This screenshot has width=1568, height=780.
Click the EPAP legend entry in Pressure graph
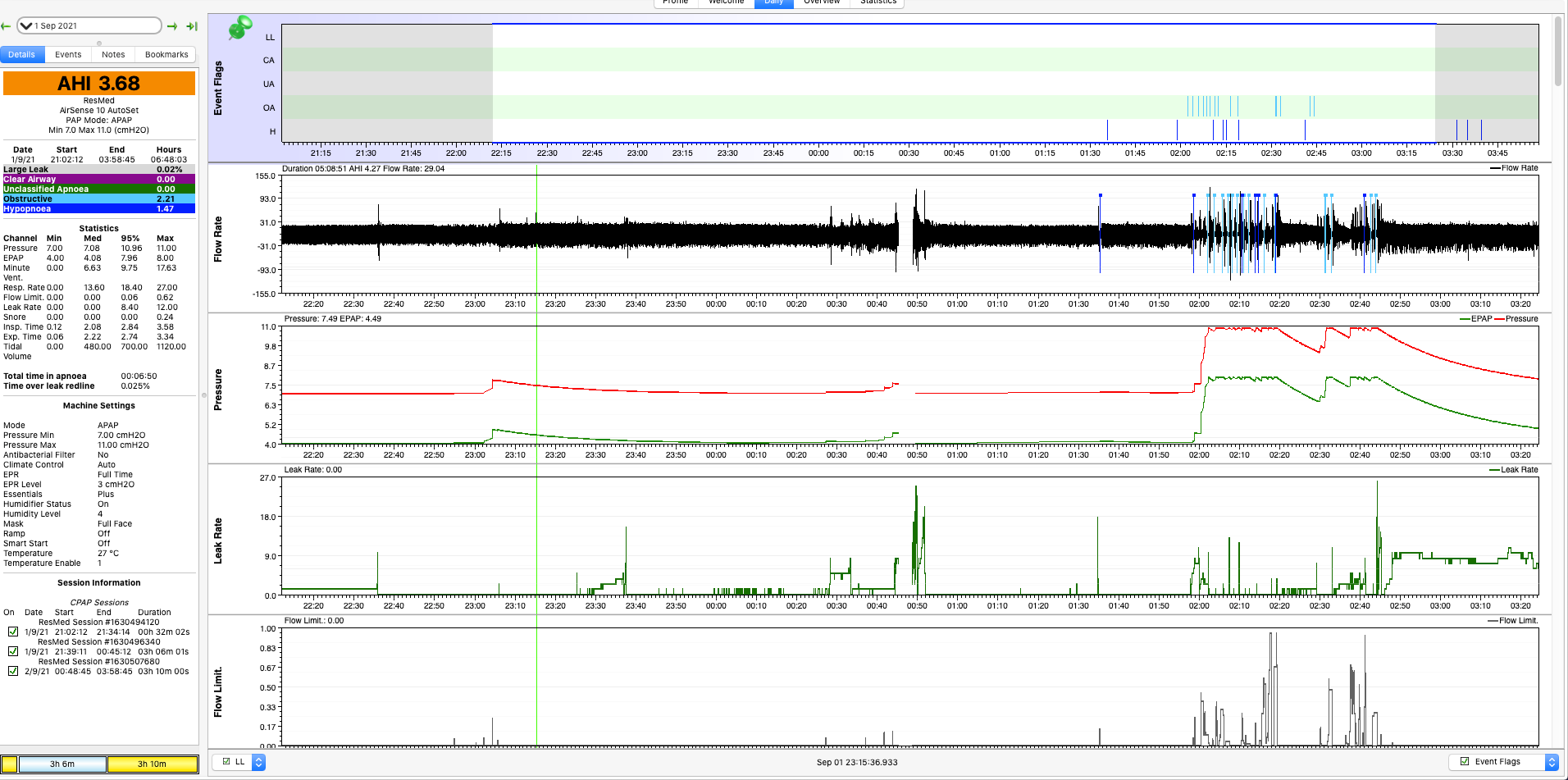coord(1476,319)
